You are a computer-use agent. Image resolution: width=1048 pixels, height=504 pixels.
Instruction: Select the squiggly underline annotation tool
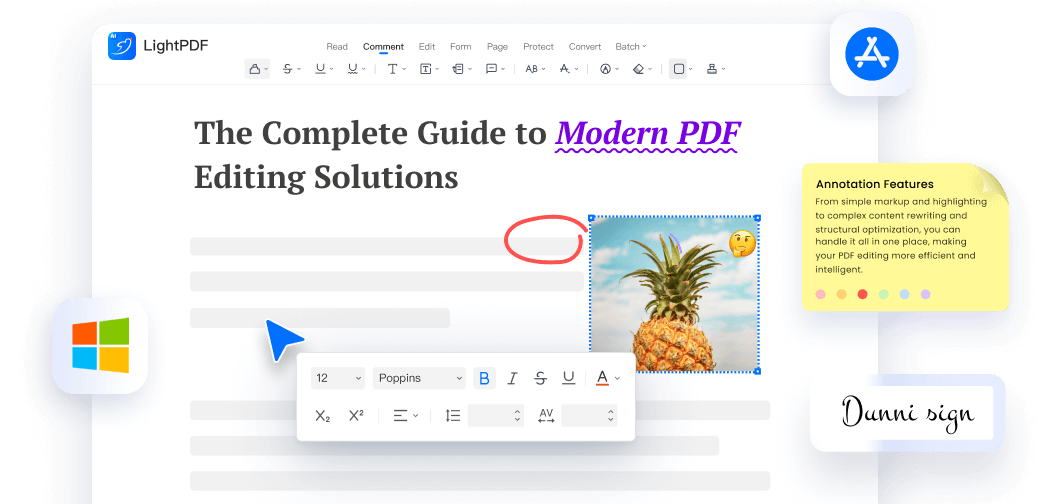coord(353,69)
